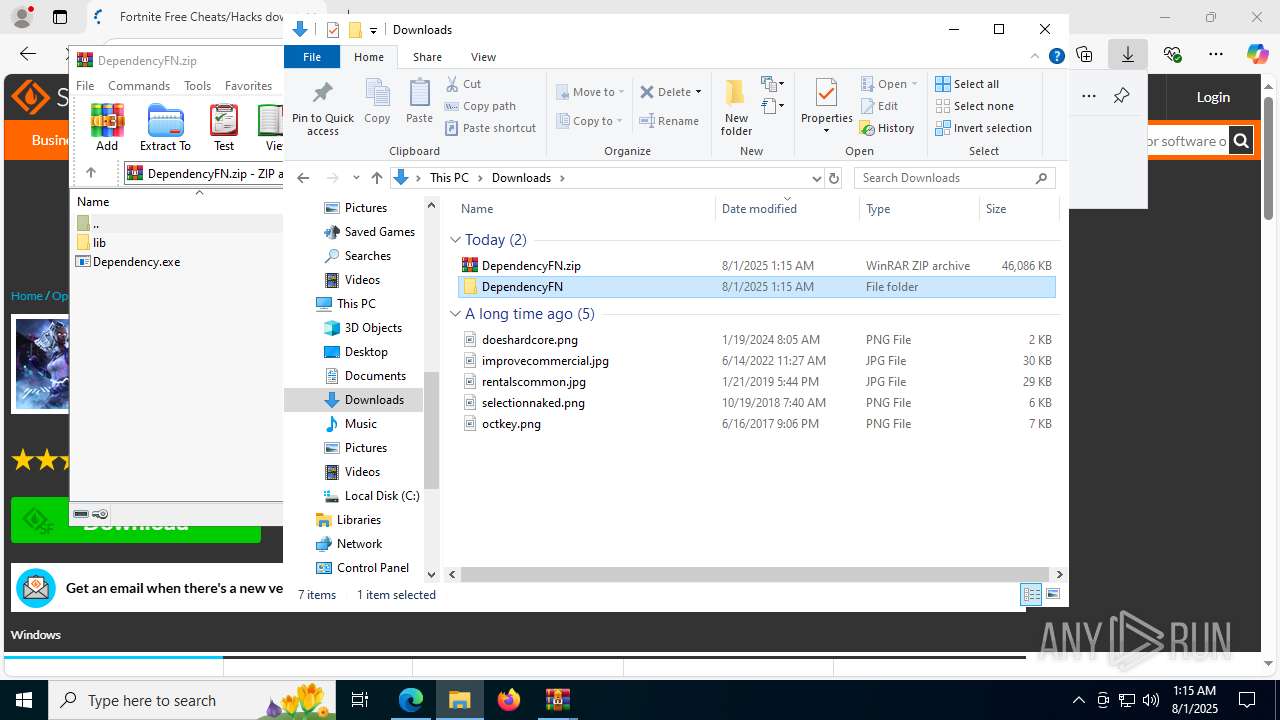The width and height of the screenshot is (1280, 720).
Task: Select Documents in navigation pane
Action: (x=375, y=376)
